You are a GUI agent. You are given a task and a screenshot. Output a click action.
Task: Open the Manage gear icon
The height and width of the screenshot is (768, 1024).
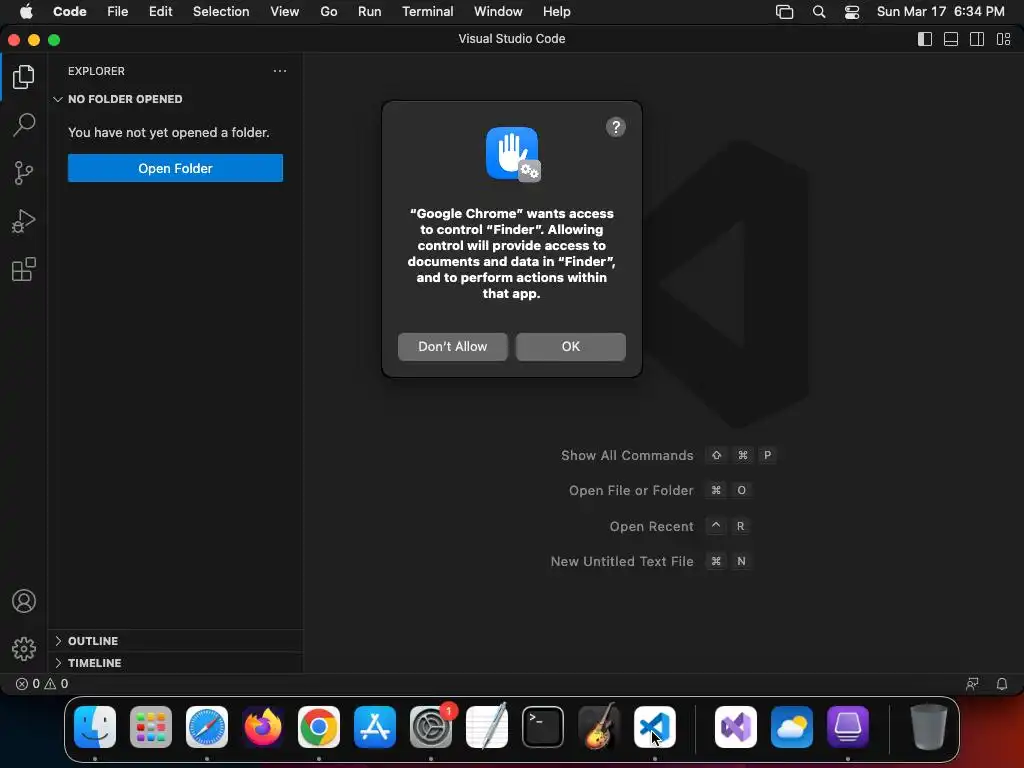pos(24,648)
